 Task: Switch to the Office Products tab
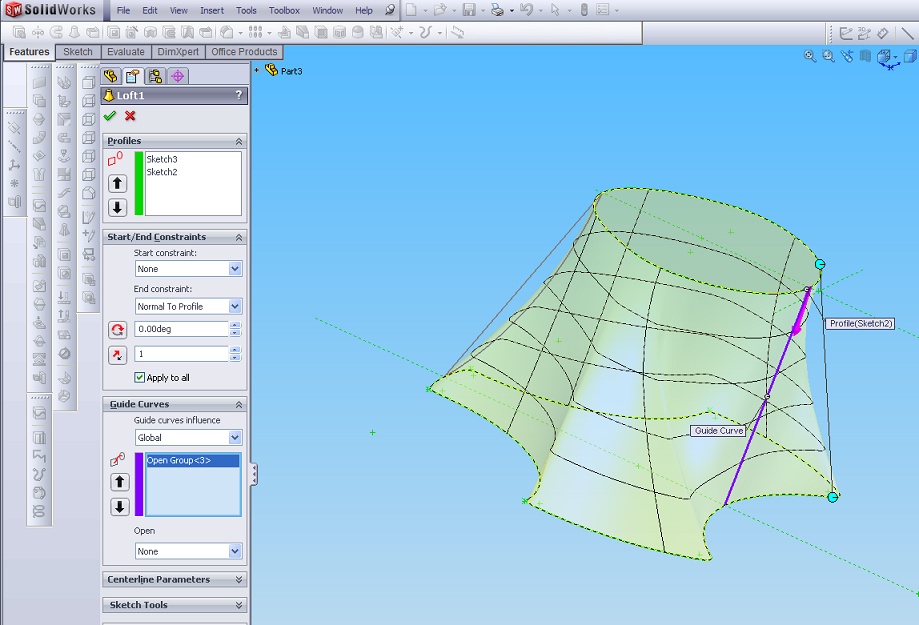(x=244, y=52)
